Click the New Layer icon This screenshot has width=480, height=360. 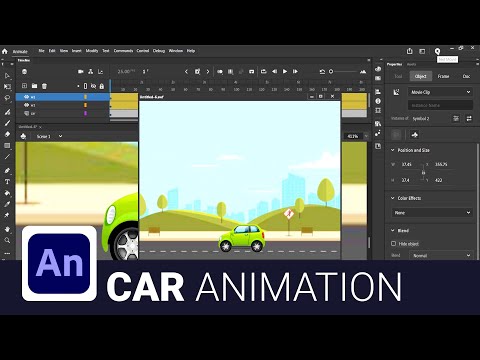pyautogui.click(x=24, y=86)
